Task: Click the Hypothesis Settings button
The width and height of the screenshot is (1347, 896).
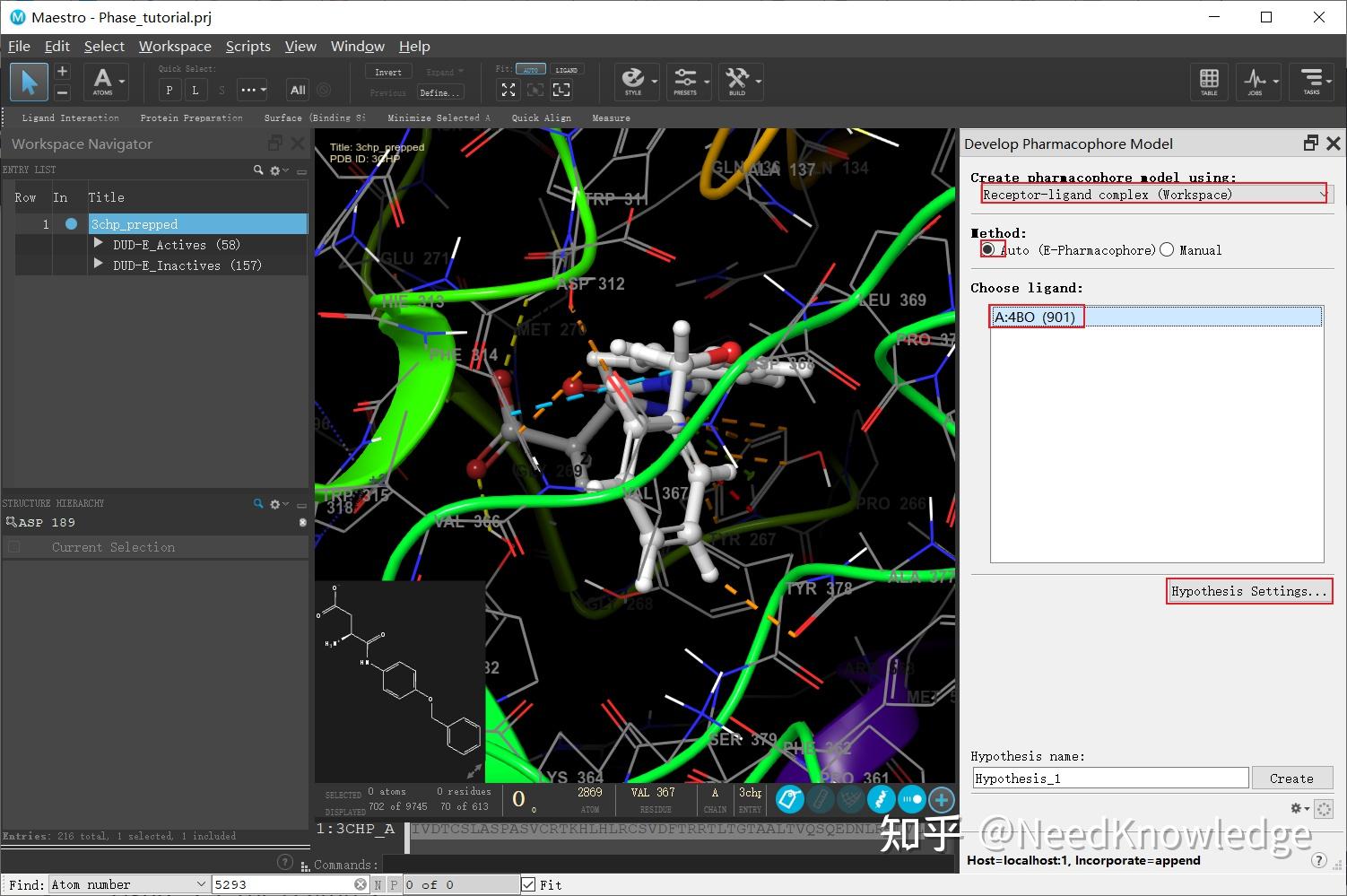Action: point(1248,590)
